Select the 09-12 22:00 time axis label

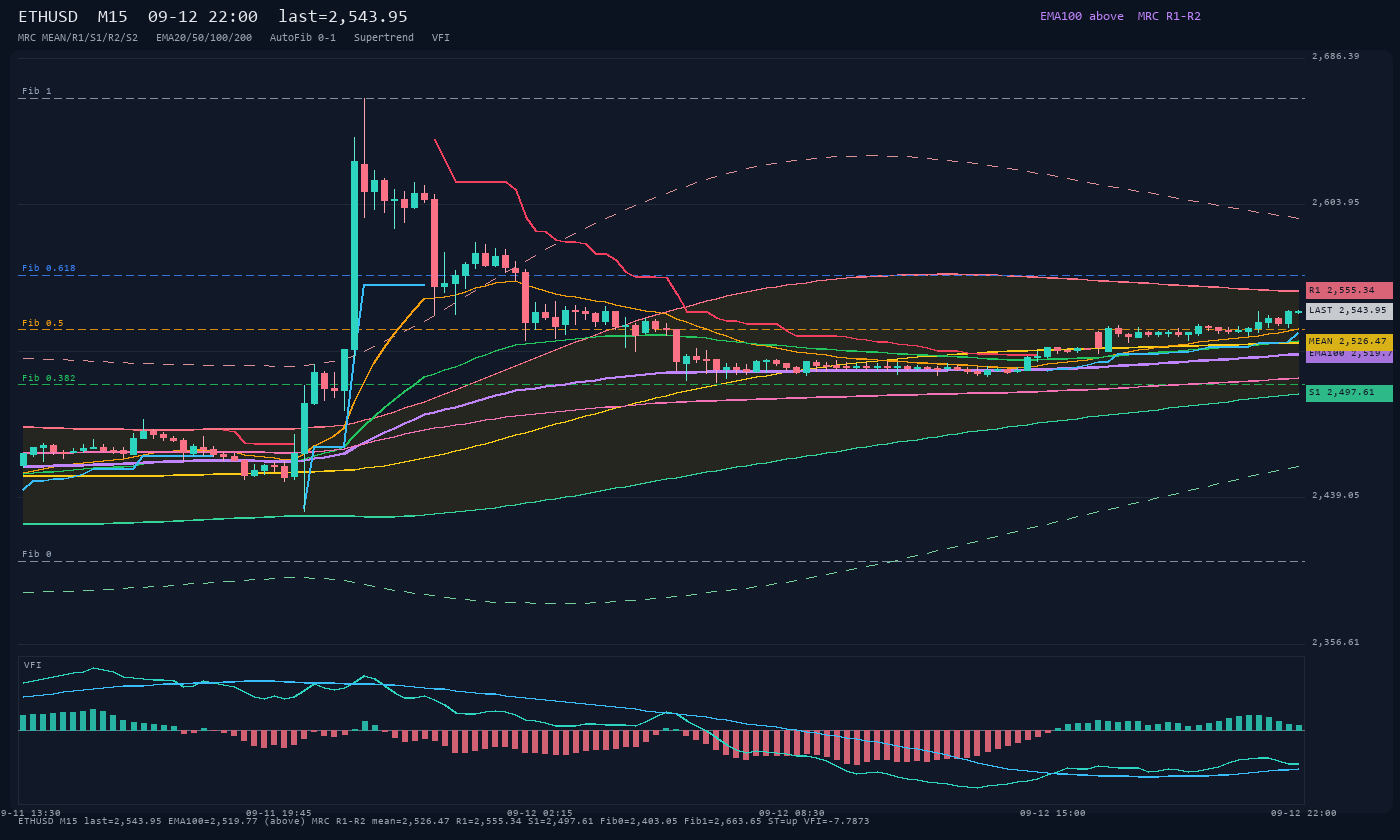1304,813
